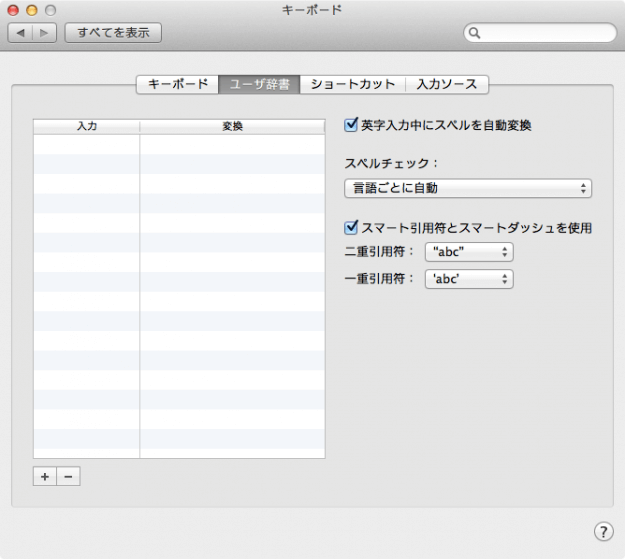This screenshot has height=559, width=625.
Task: Switch to the ショートカット tab
Action: 353,85
